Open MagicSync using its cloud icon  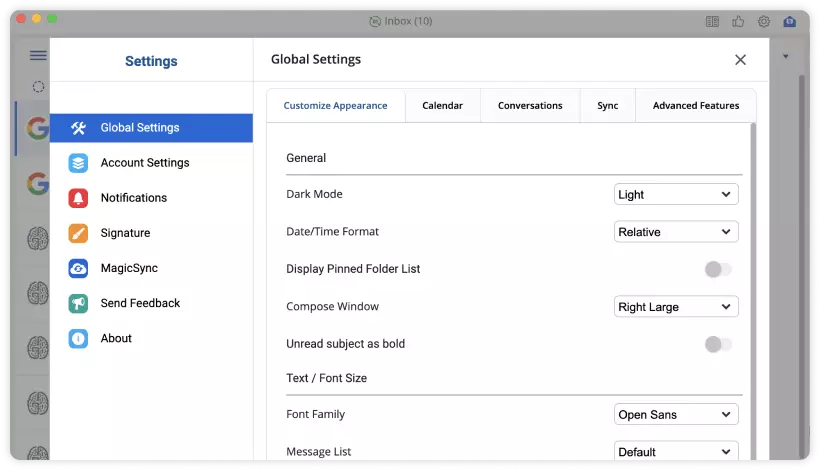78,268
